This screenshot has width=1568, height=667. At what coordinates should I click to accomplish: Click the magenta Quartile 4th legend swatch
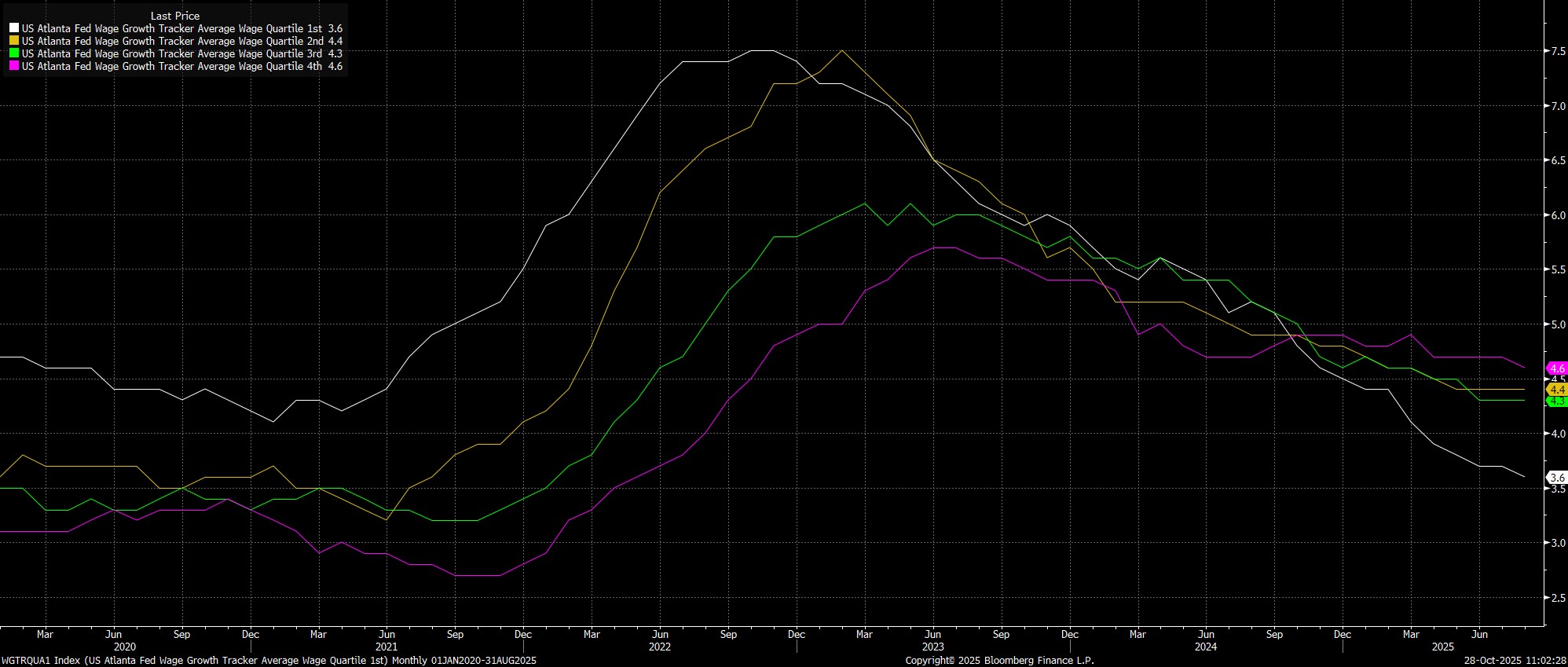pos(14,67)
